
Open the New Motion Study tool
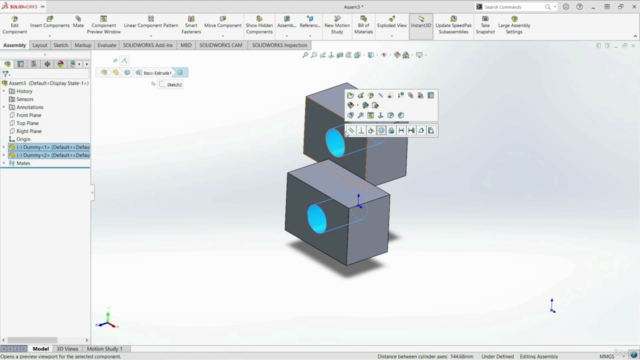337,25
